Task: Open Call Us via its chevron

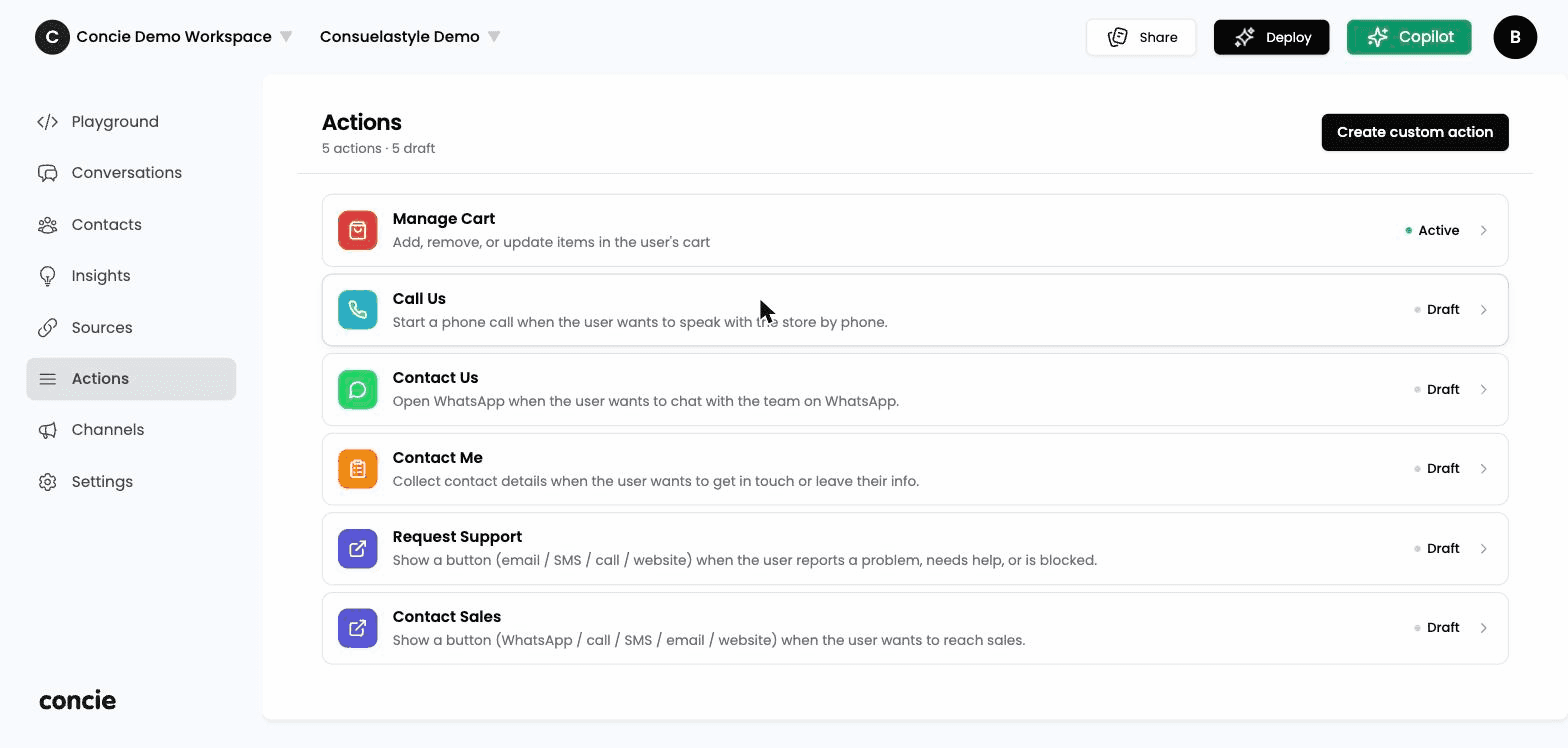Action: (x=1484, y=310)
